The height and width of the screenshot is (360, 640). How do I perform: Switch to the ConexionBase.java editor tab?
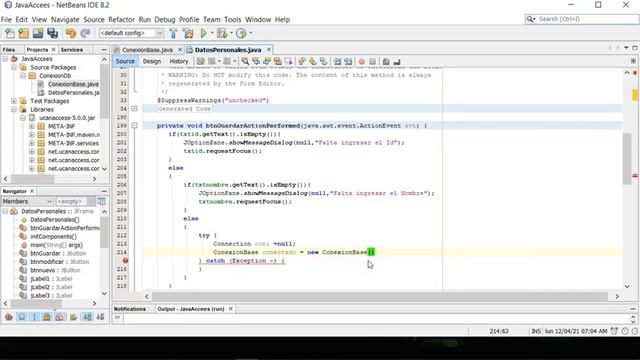[147, 50]
